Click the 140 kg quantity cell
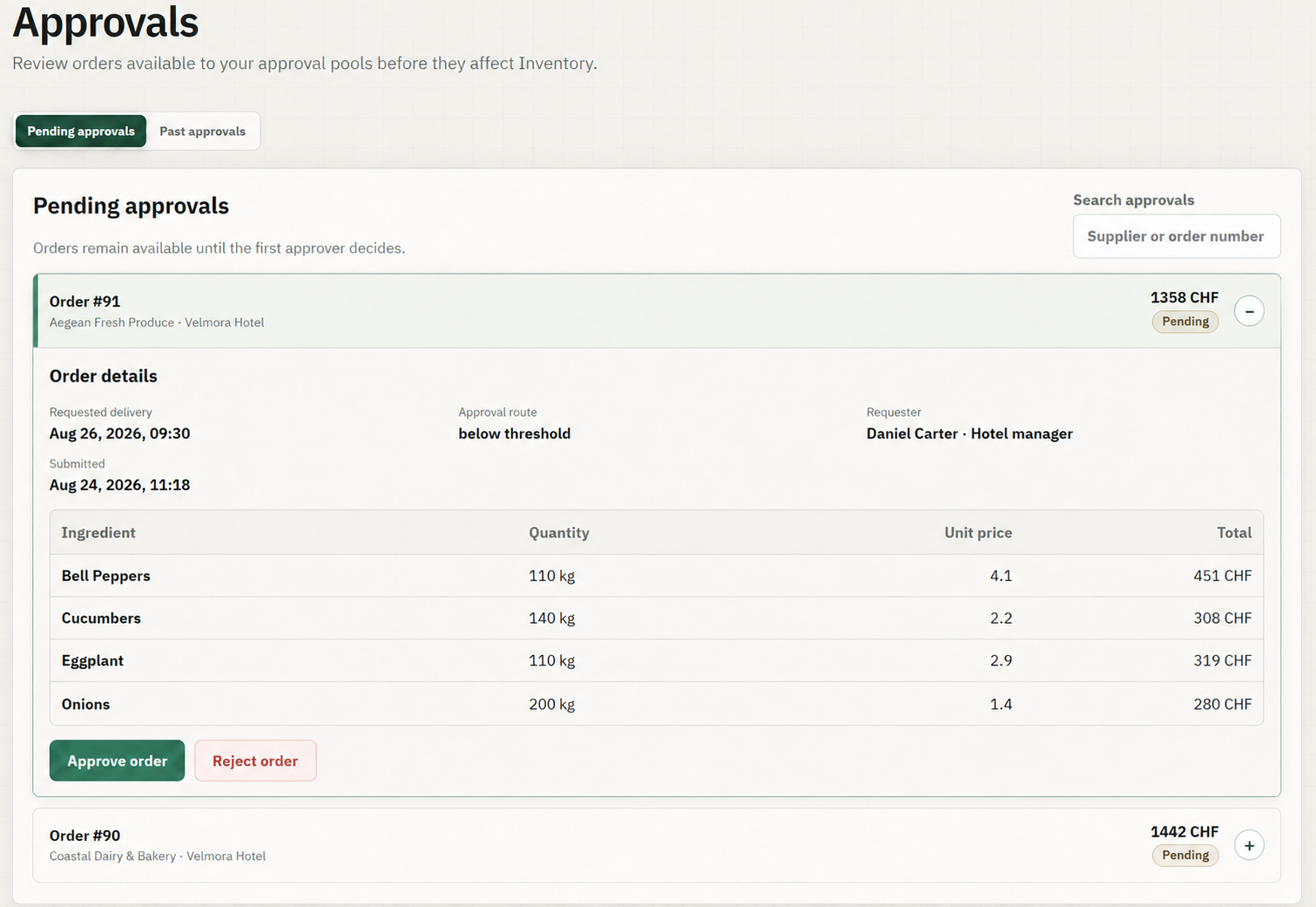Viewport: 1316px width, 907px height. [552, 619]
